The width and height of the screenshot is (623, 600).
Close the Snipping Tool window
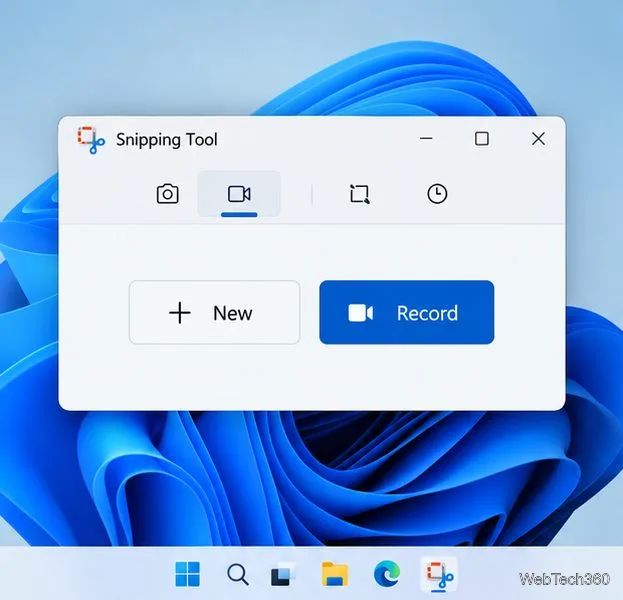(x=538, y=139)
